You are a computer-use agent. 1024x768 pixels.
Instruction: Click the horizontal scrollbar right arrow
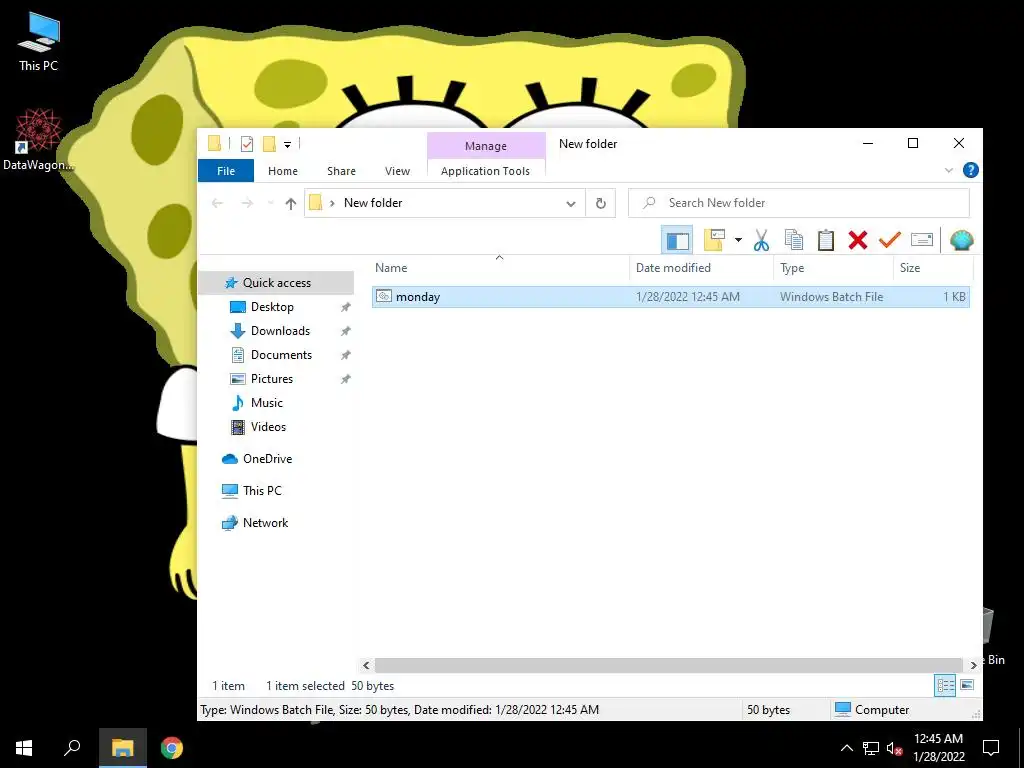pyautogui.click(x=974, y=665)
